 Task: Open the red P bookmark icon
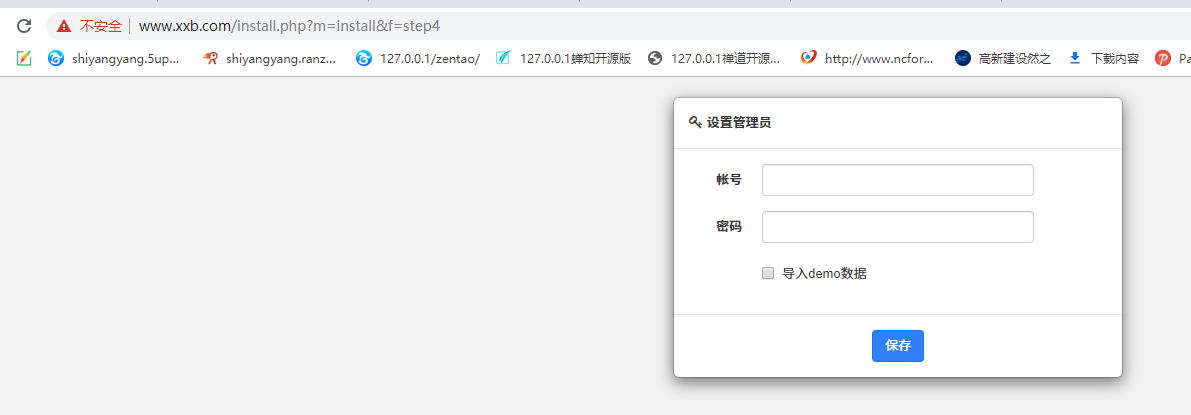click(x=1163, y=58)
